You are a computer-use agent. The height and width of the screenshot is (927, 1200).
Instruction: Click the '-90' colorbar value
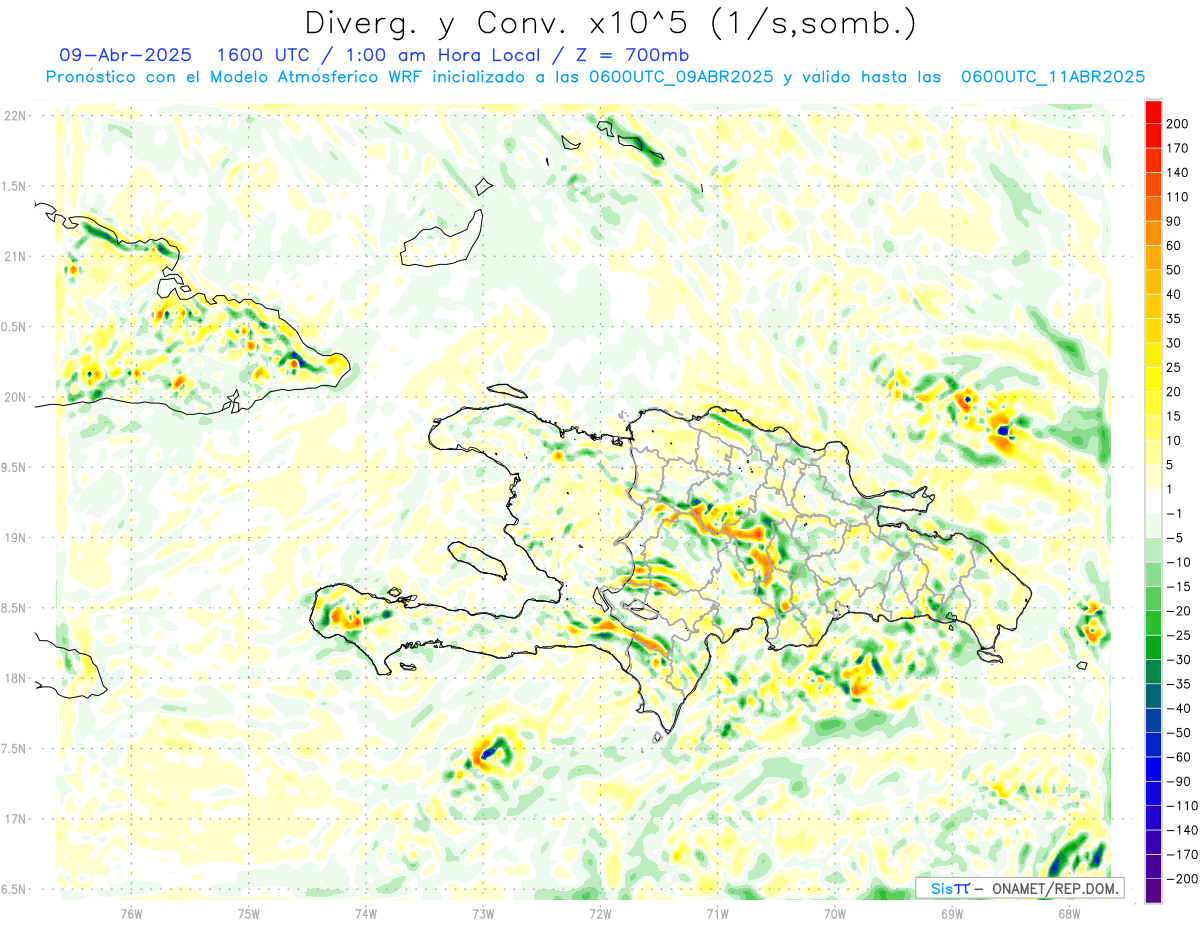coord(1177,782)
